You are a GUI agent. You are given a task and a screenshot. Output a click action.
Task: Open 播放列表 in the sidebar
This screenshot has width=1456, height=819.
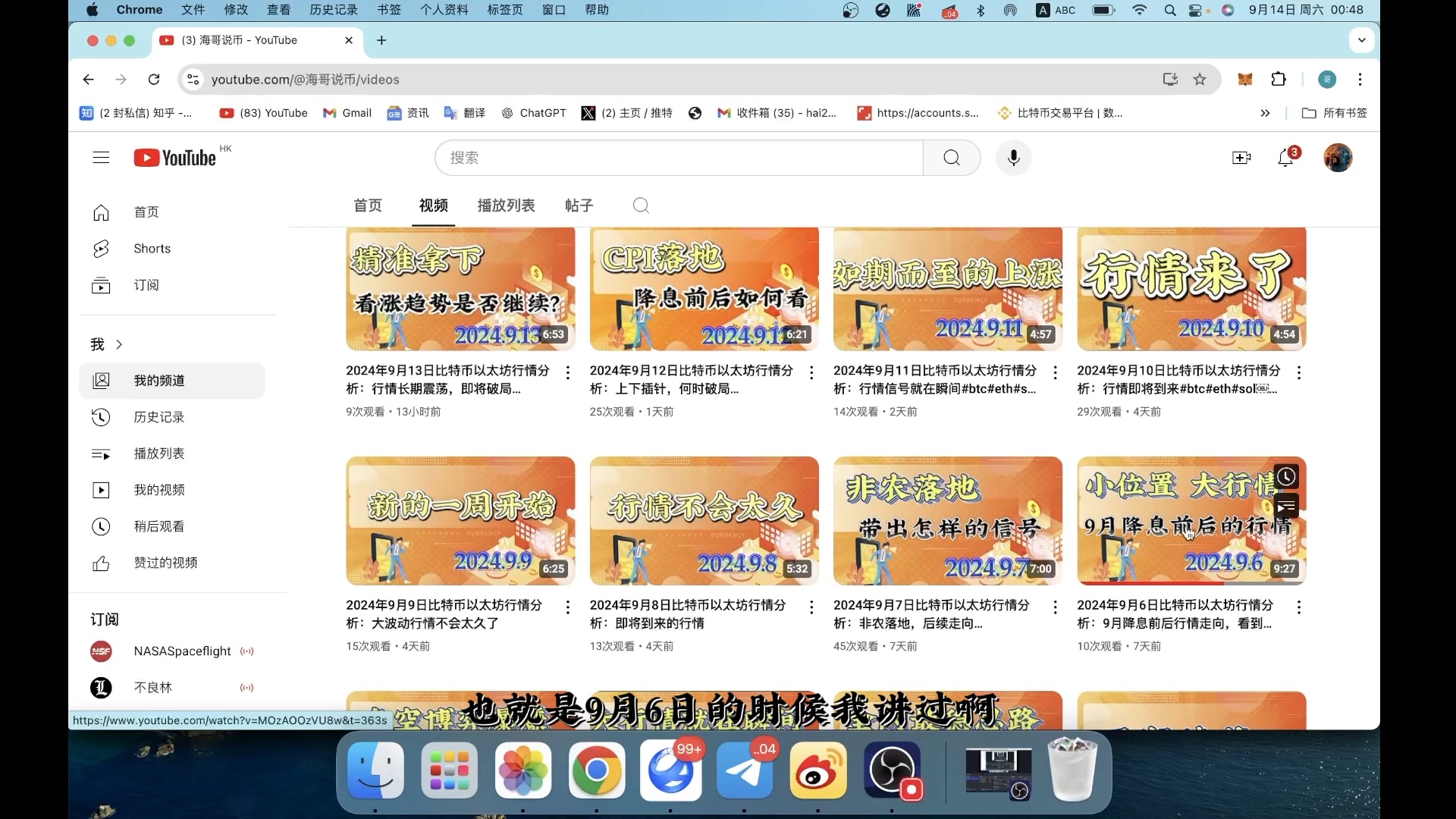point(172,453)
